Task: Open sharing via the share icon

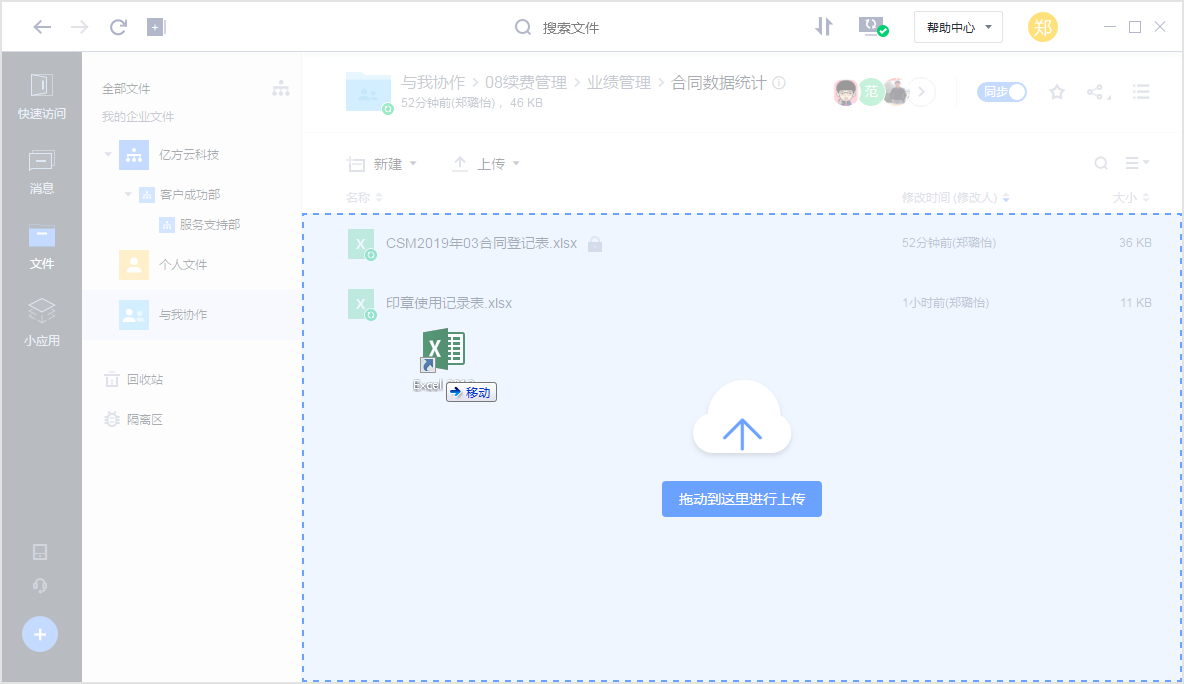Action: 1097,91
